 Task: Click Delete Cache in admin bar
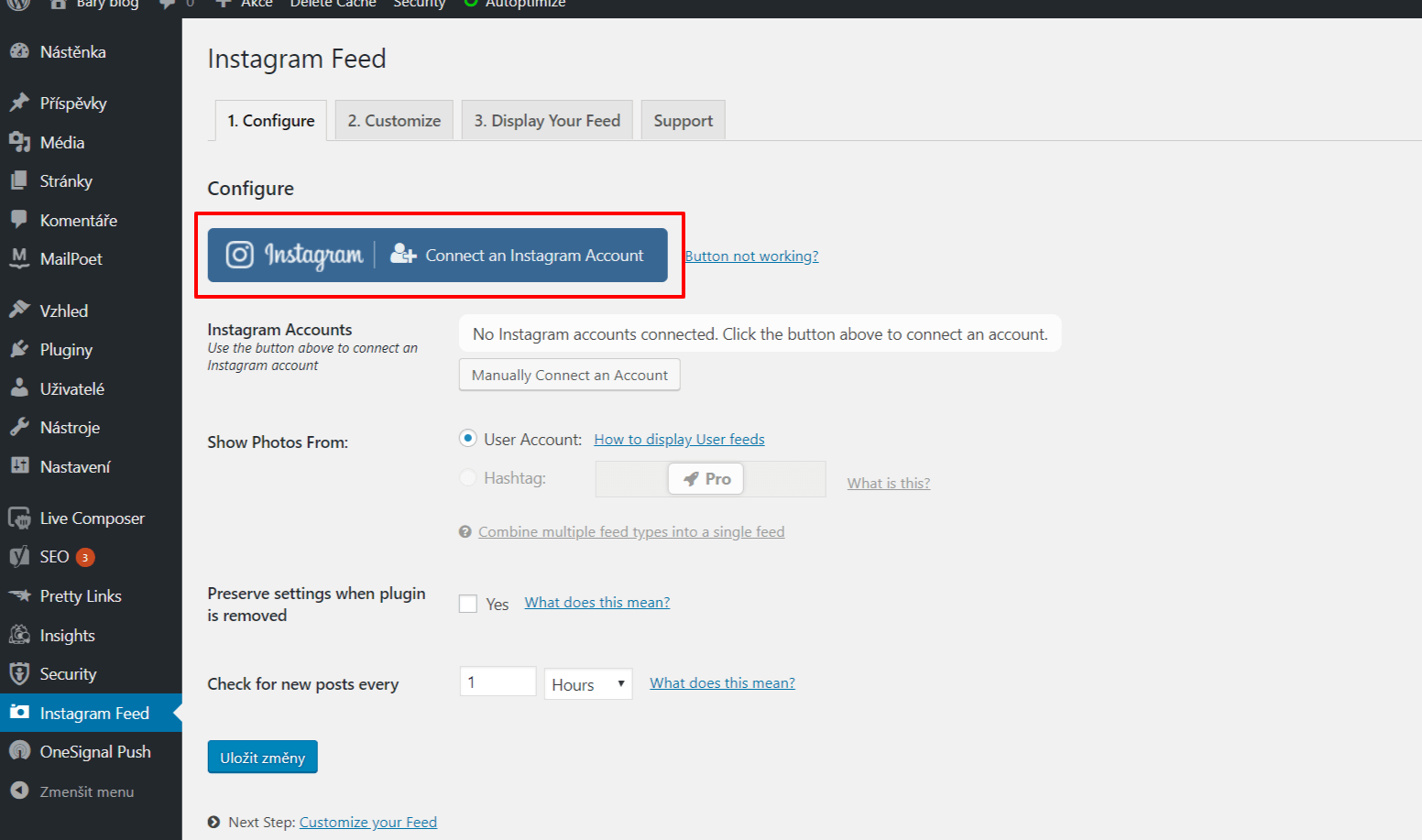pyautogui.click(x=334, y=4)
